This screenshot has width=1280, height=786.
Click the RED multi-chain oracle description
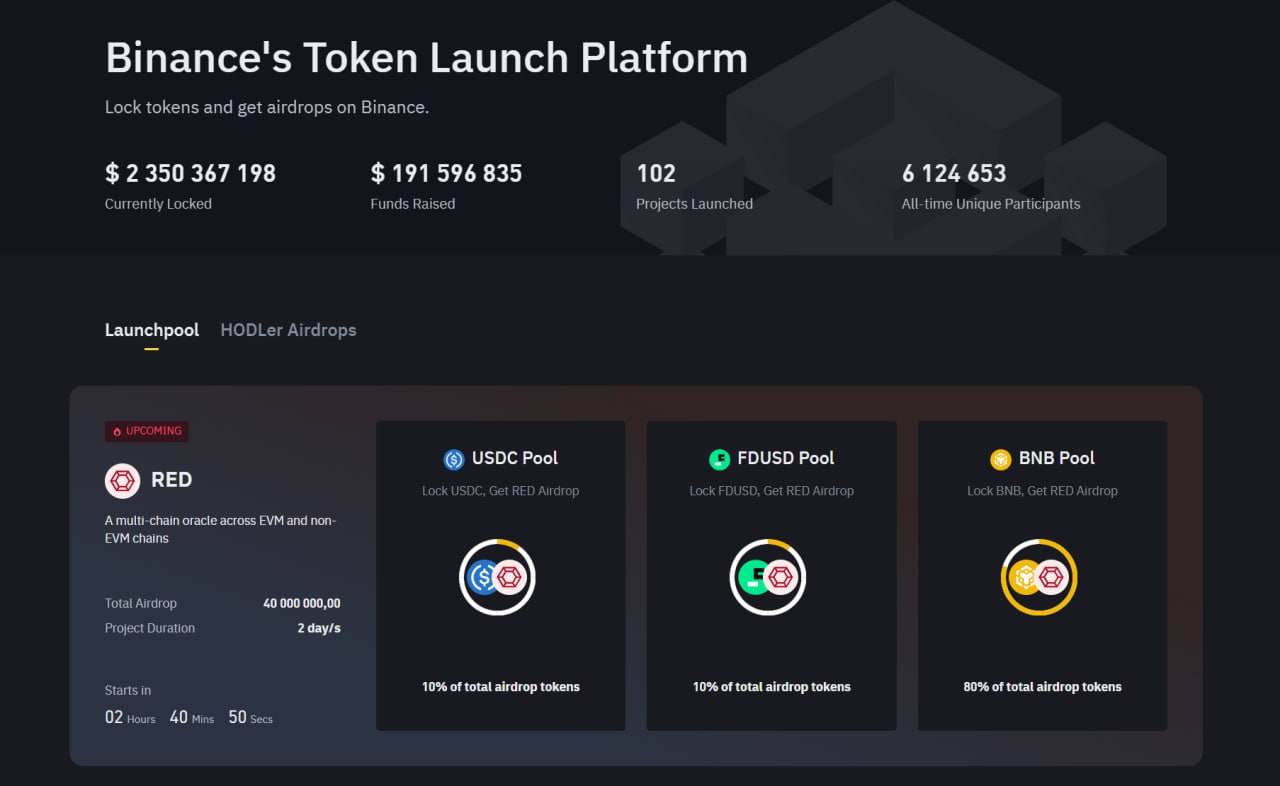[221, 529]
